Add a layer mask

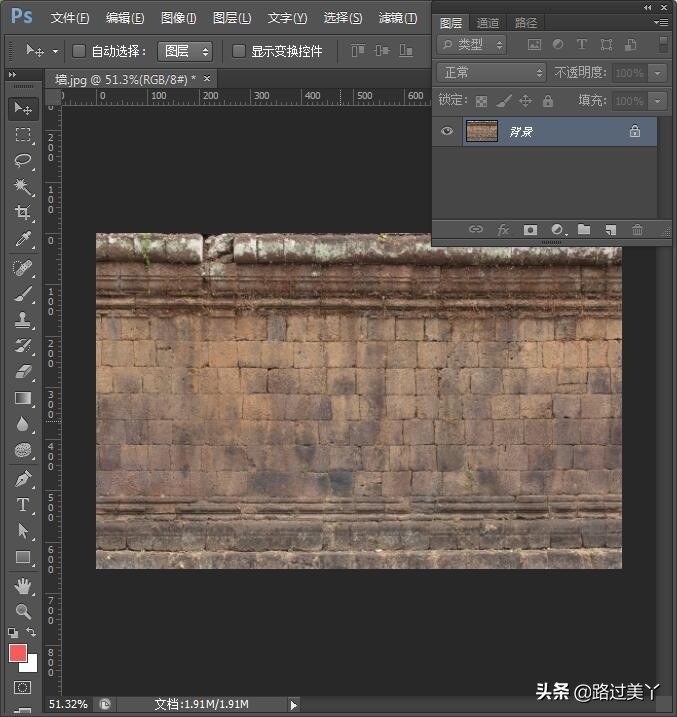point(530,230)
